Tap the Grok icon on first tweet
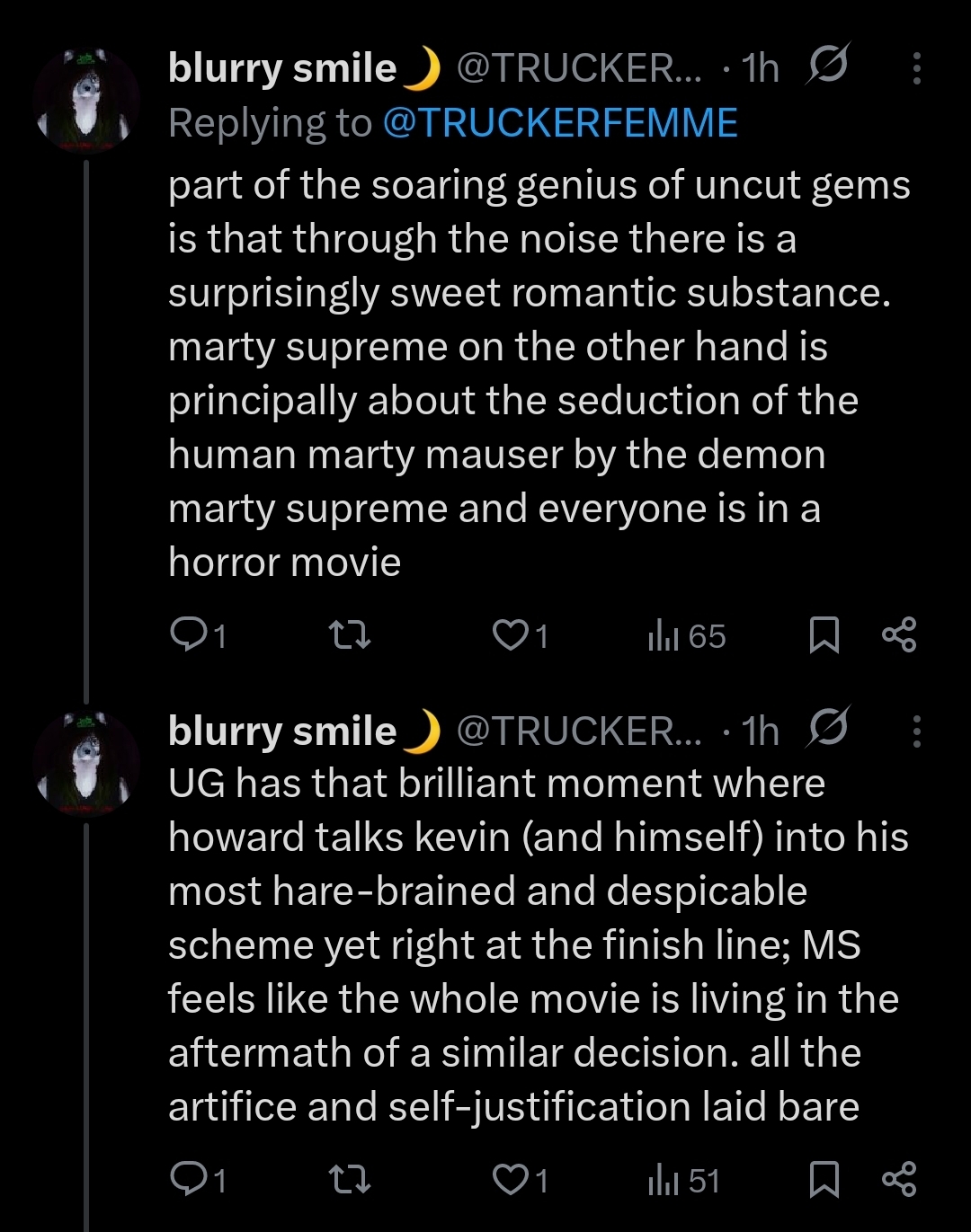The height and width of the screenshot is (1232, 971). tap(827, 66)
